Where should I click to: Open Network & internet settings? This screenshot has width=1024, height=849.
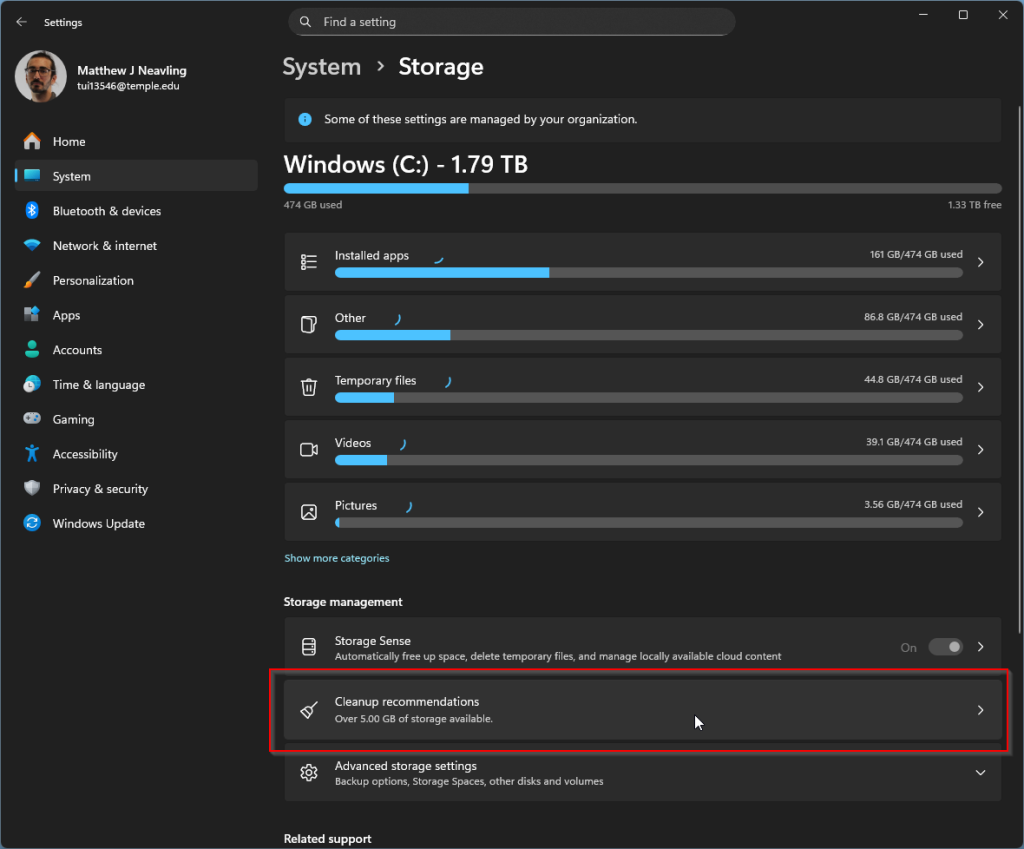tap(104, 246)
